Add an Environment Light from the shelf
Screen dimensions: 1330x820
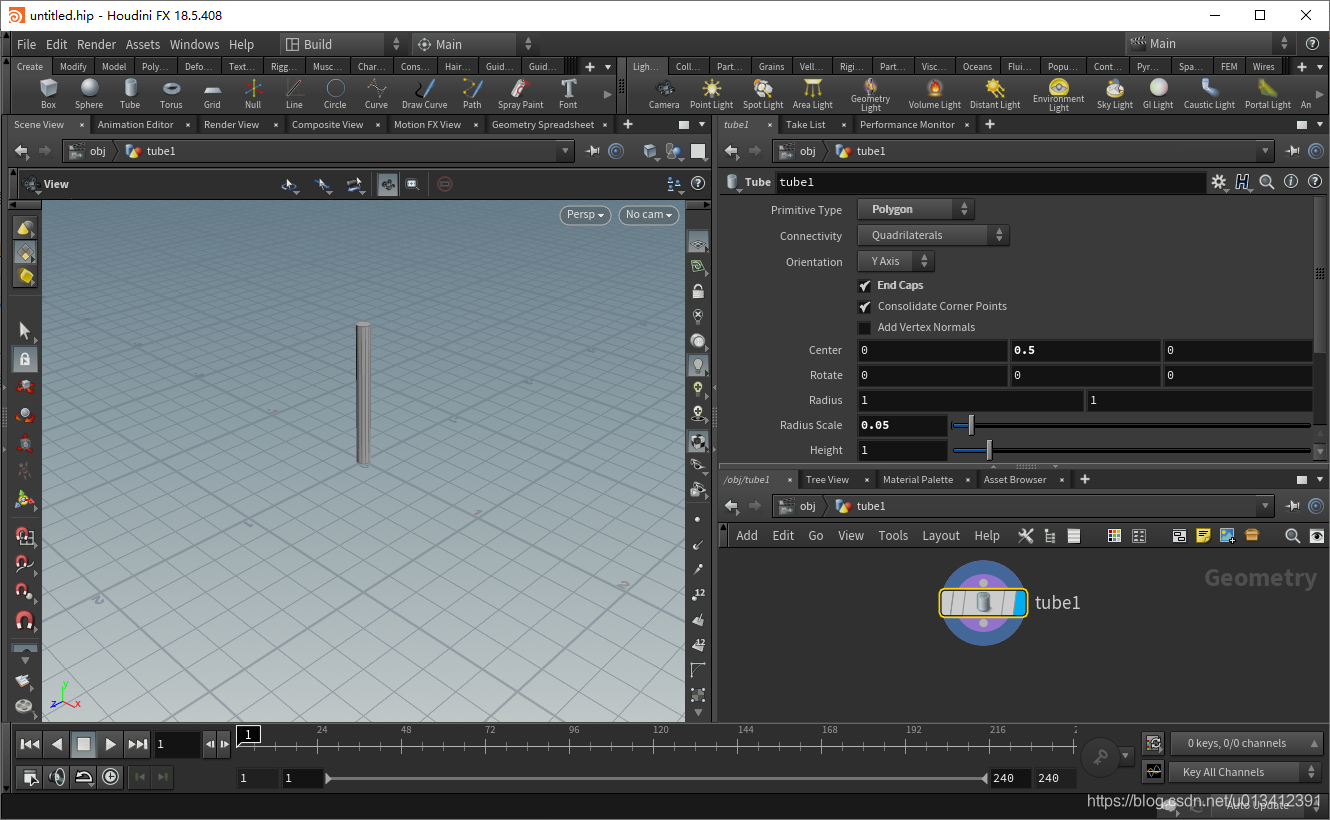click(x=1059, y=94)
